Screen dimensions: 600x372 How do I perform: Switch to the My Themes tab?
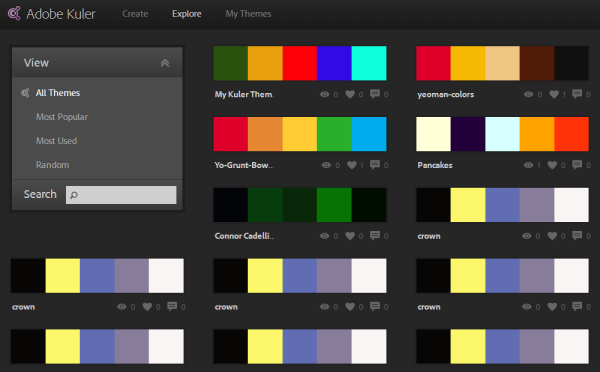coord(248,14)
